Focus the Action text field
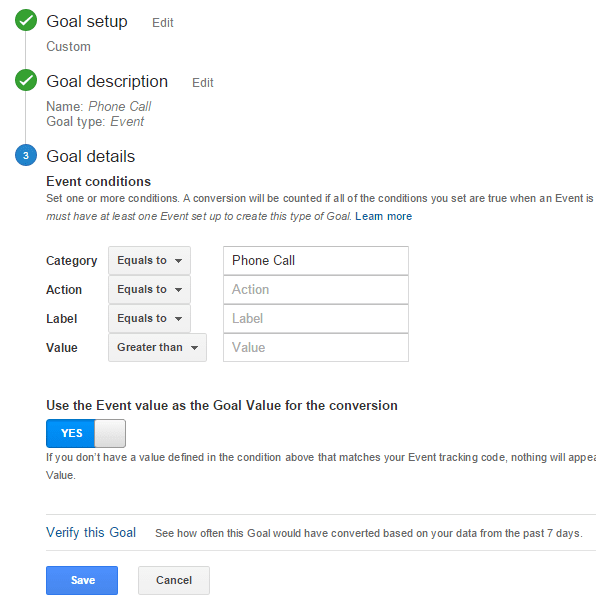Viewport: 596px width, 603px height. (316, 290)
